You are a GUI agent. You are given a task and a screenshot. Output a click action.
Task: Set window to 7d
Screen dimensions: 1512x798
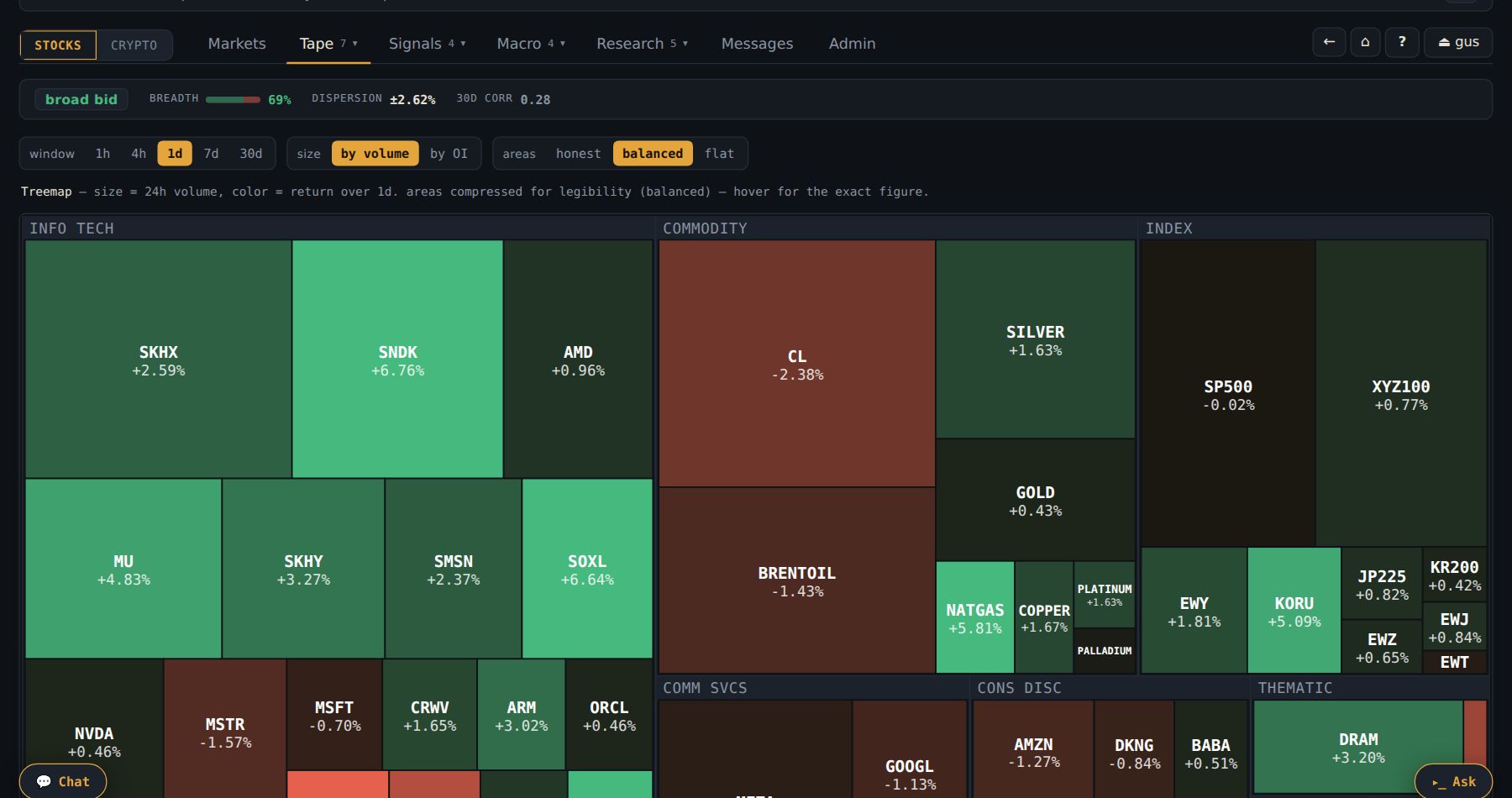tap(211, 154)
